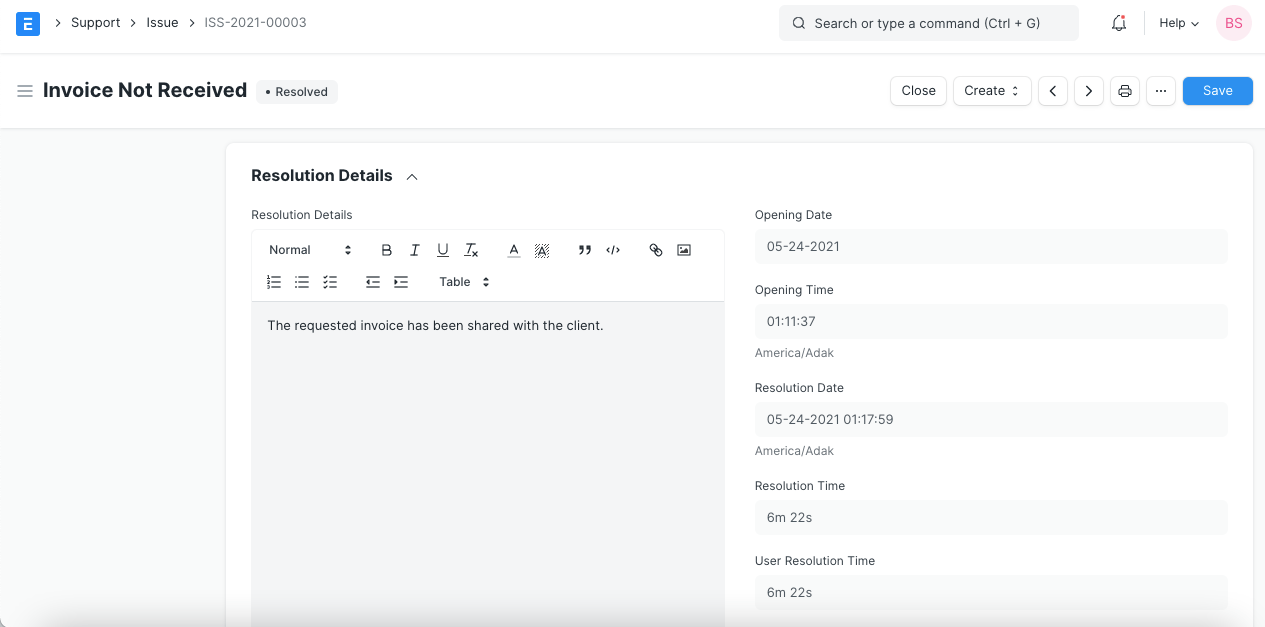Click the Save button
The height and width of the screenshot is (627, 1265).
pos(1217,91)
